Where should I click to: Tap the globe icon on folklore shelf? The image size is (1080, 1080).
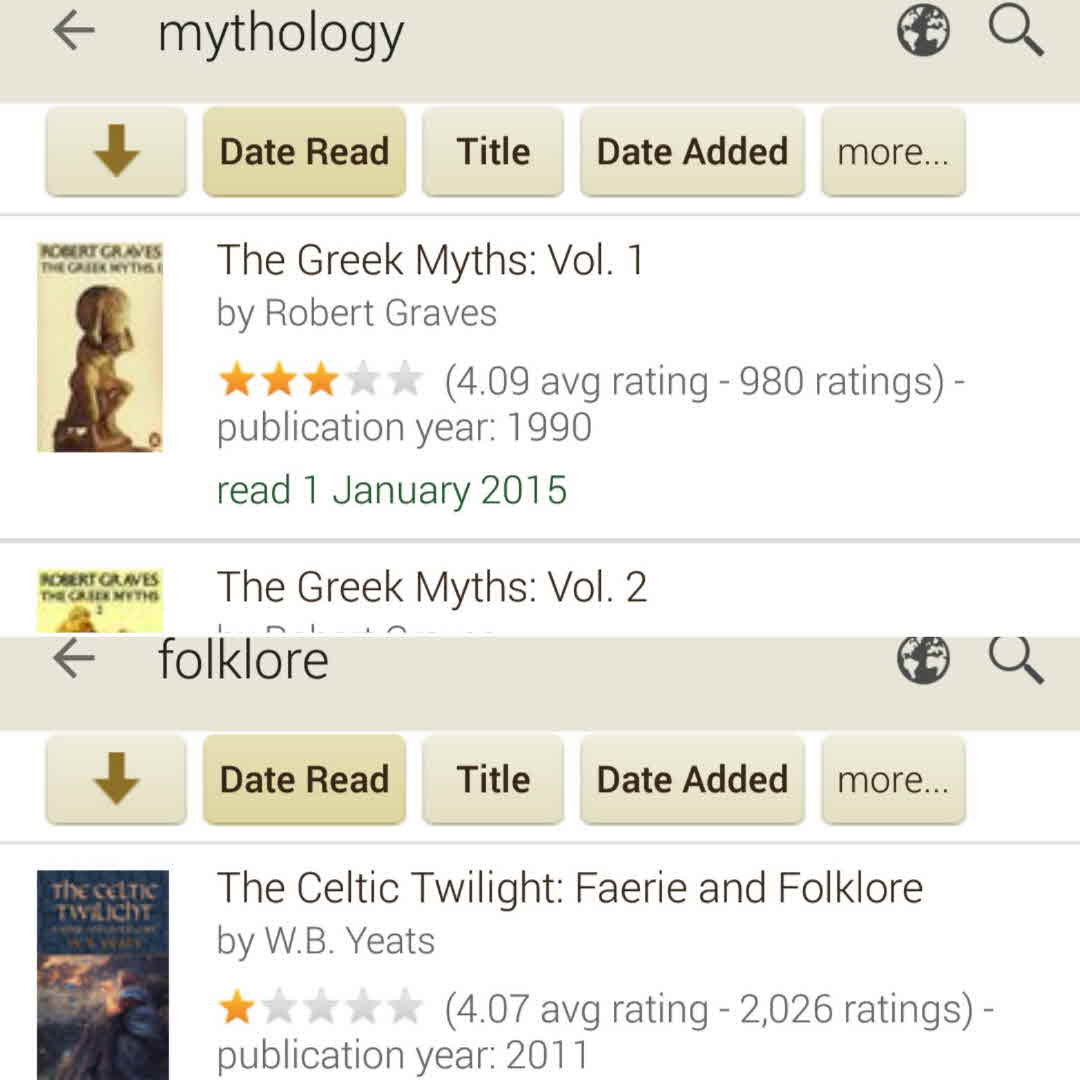(x=923, y=660)
